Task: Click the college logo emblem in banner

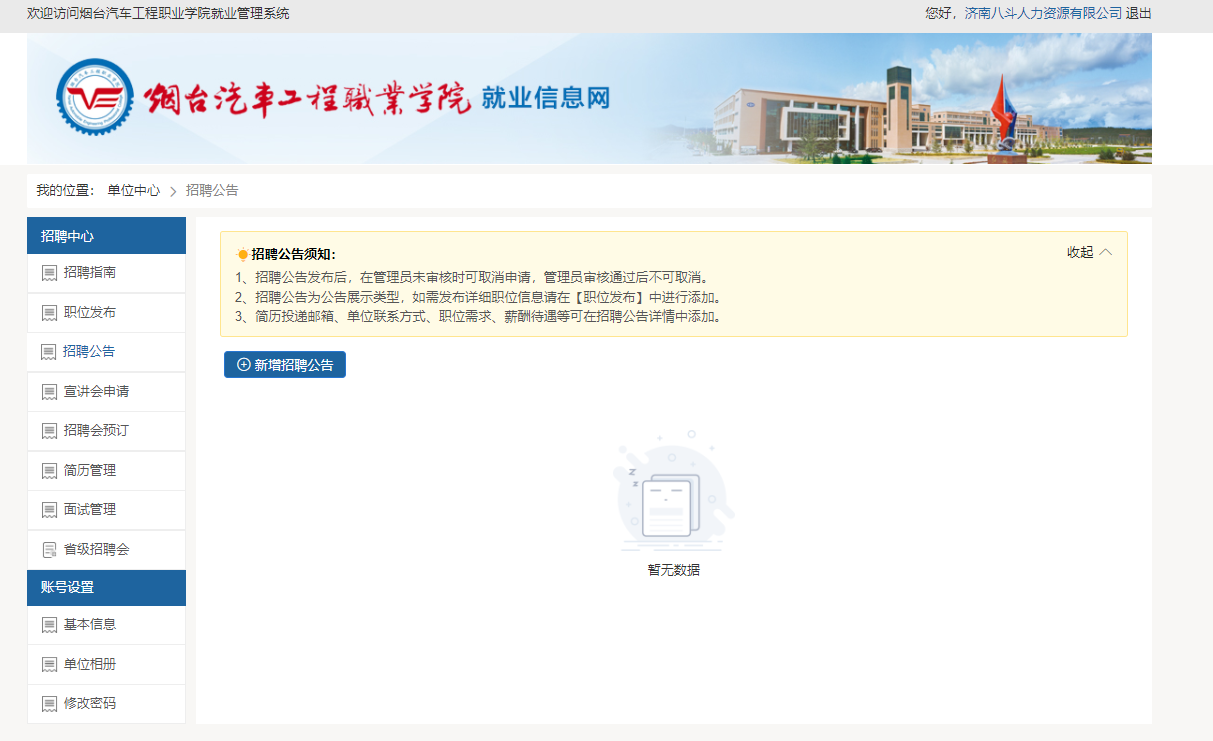Action: click(x=94, y=98)
